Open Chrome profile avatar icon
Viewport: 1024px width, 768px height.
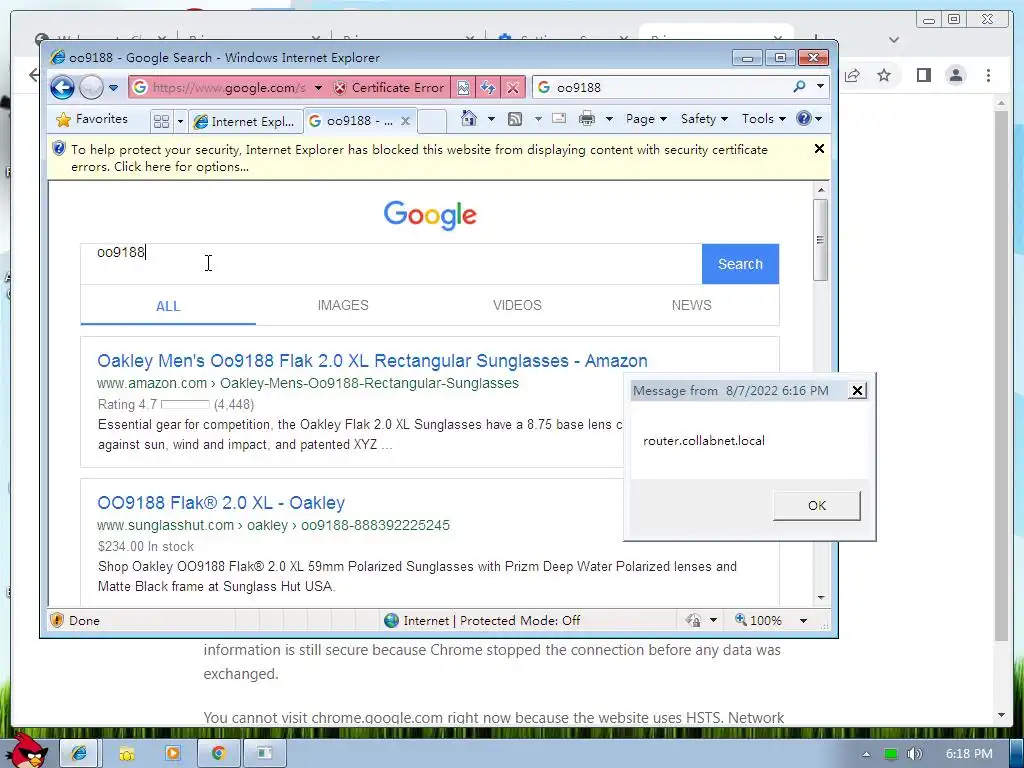[x=955, y=75]
